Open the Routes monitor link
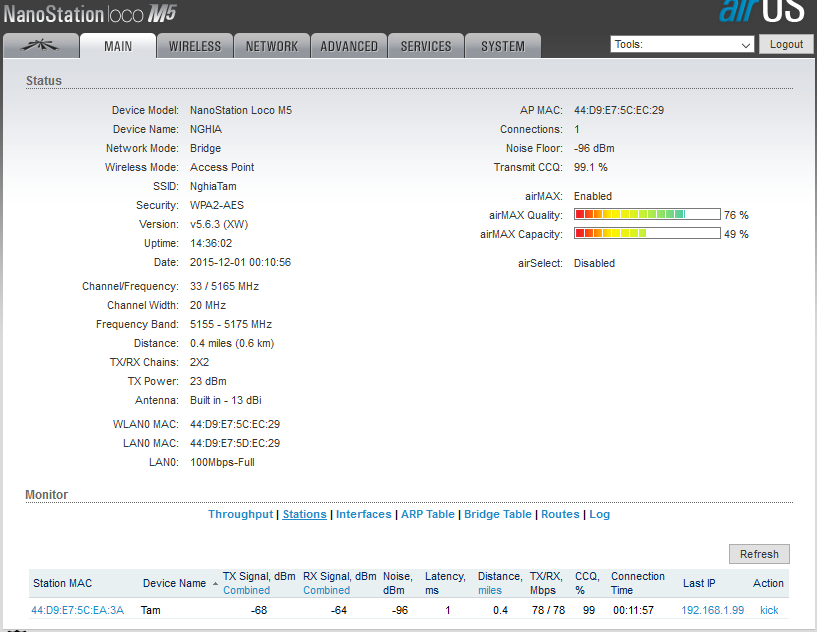 pyautogui.click(x=560, y=514)
